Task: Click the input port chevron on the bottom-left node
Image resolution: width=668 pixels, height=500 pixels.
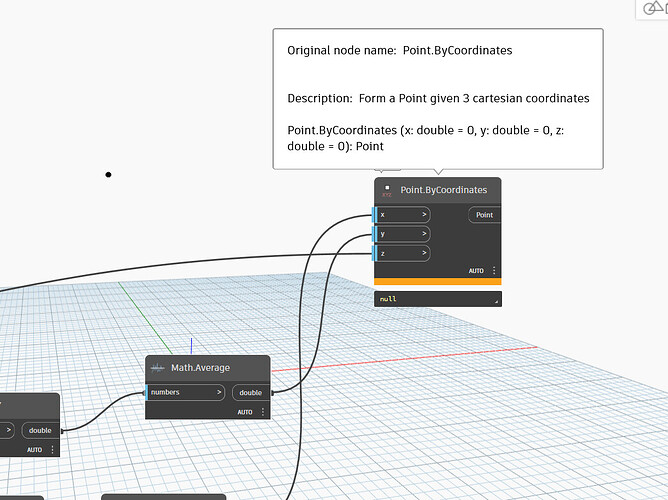Action: [9, 430]
